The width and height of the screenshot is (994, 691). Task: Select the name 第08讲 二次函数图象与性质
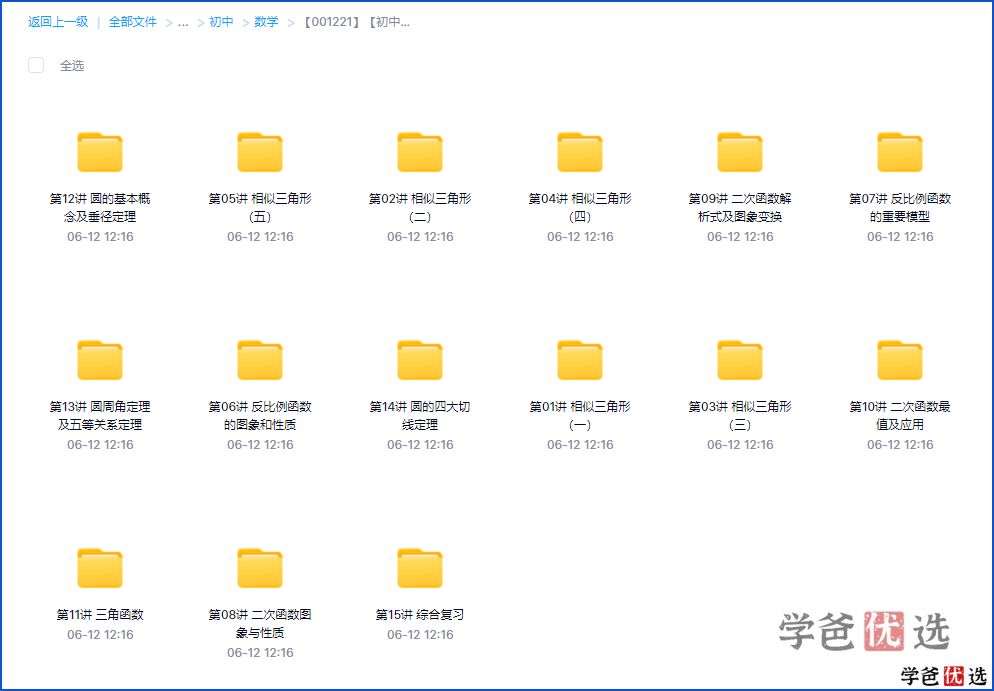click(x=260, y=623)
